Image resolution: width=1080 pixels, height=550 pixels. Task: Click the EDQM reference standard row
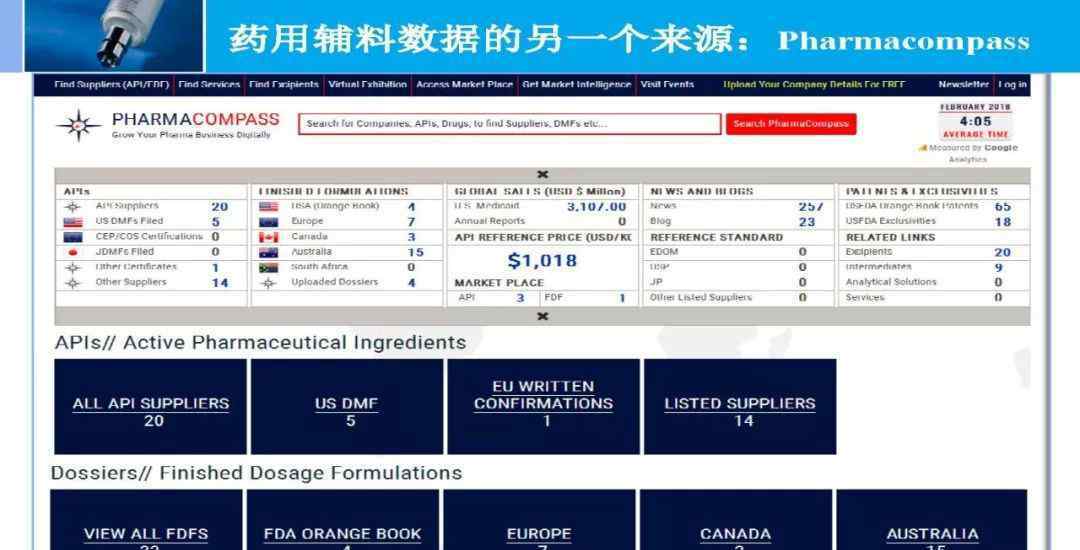(740, 253)
